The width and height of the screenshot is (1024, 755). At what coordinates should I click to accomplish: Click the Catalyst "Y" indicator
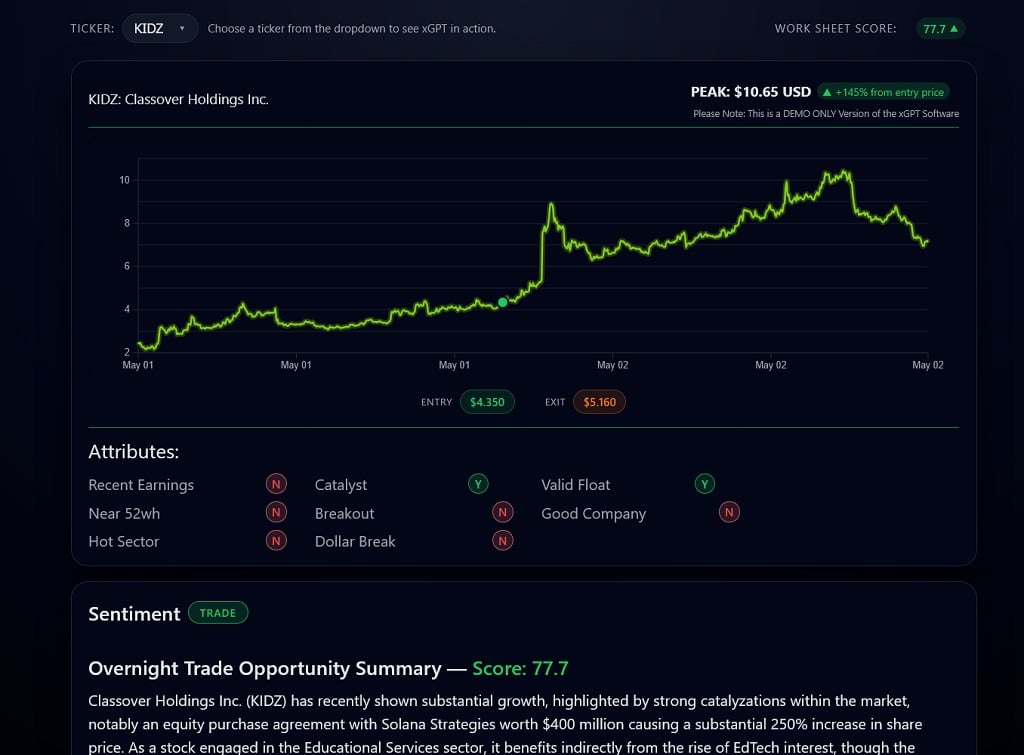click(x=478, y=483)
